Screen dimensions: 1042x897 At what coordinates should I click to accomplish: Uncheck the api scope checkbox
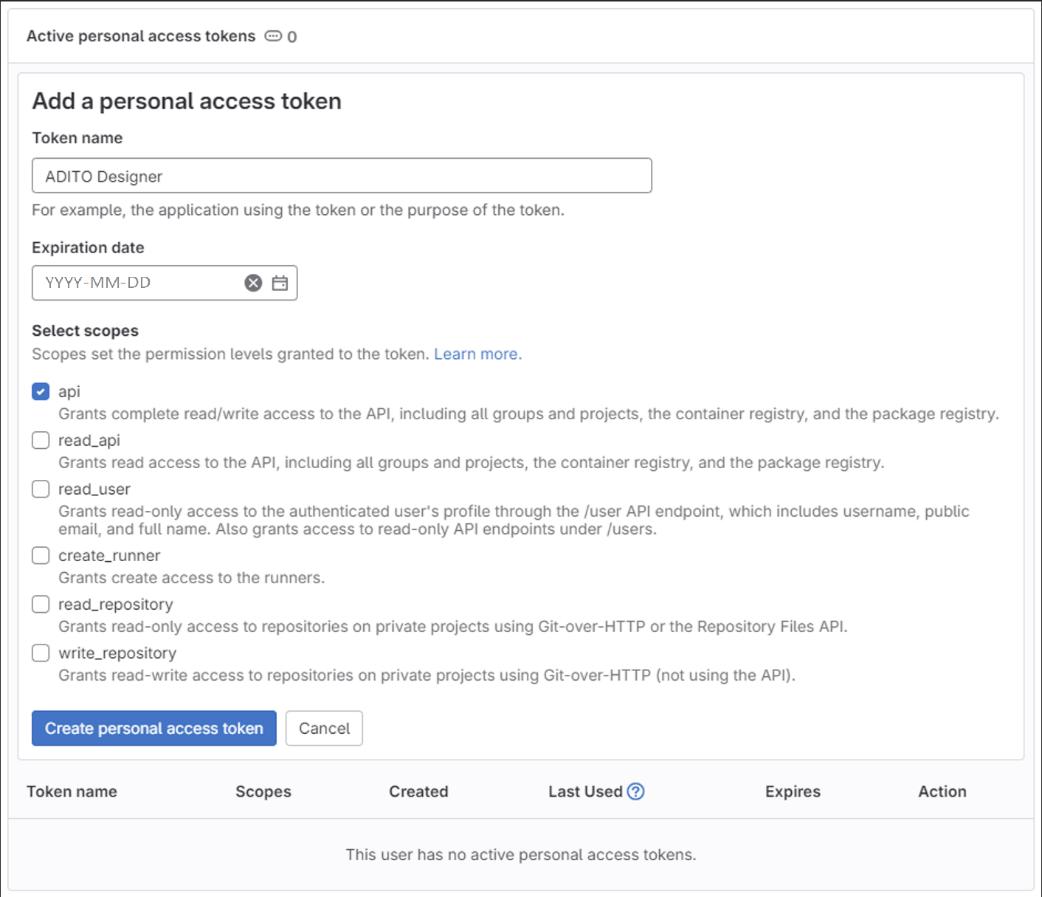tap(41, 392)
